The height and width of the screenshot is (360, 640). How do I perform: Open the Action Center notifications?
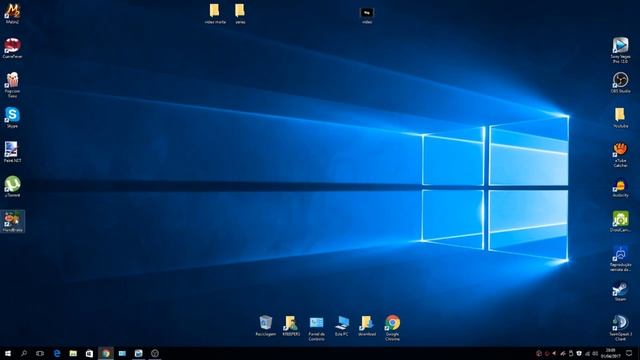pyautogui.click(x=629, y=353)
